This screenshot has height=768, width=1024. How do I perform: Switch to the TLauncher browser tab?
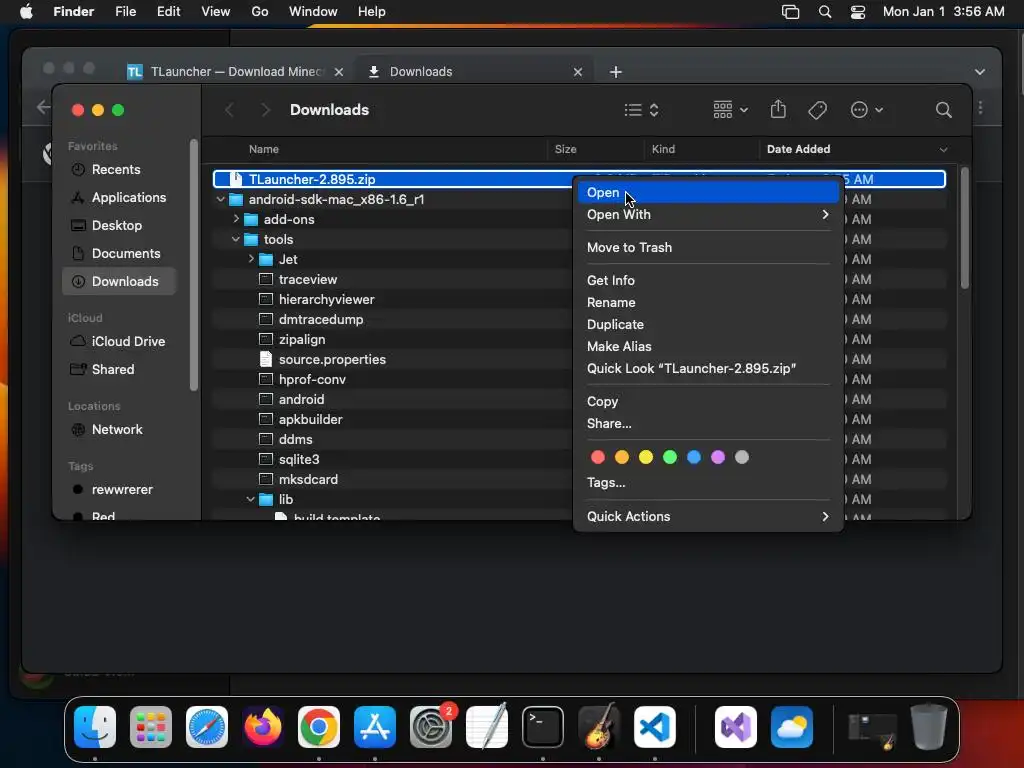click(x=236, y=72)
